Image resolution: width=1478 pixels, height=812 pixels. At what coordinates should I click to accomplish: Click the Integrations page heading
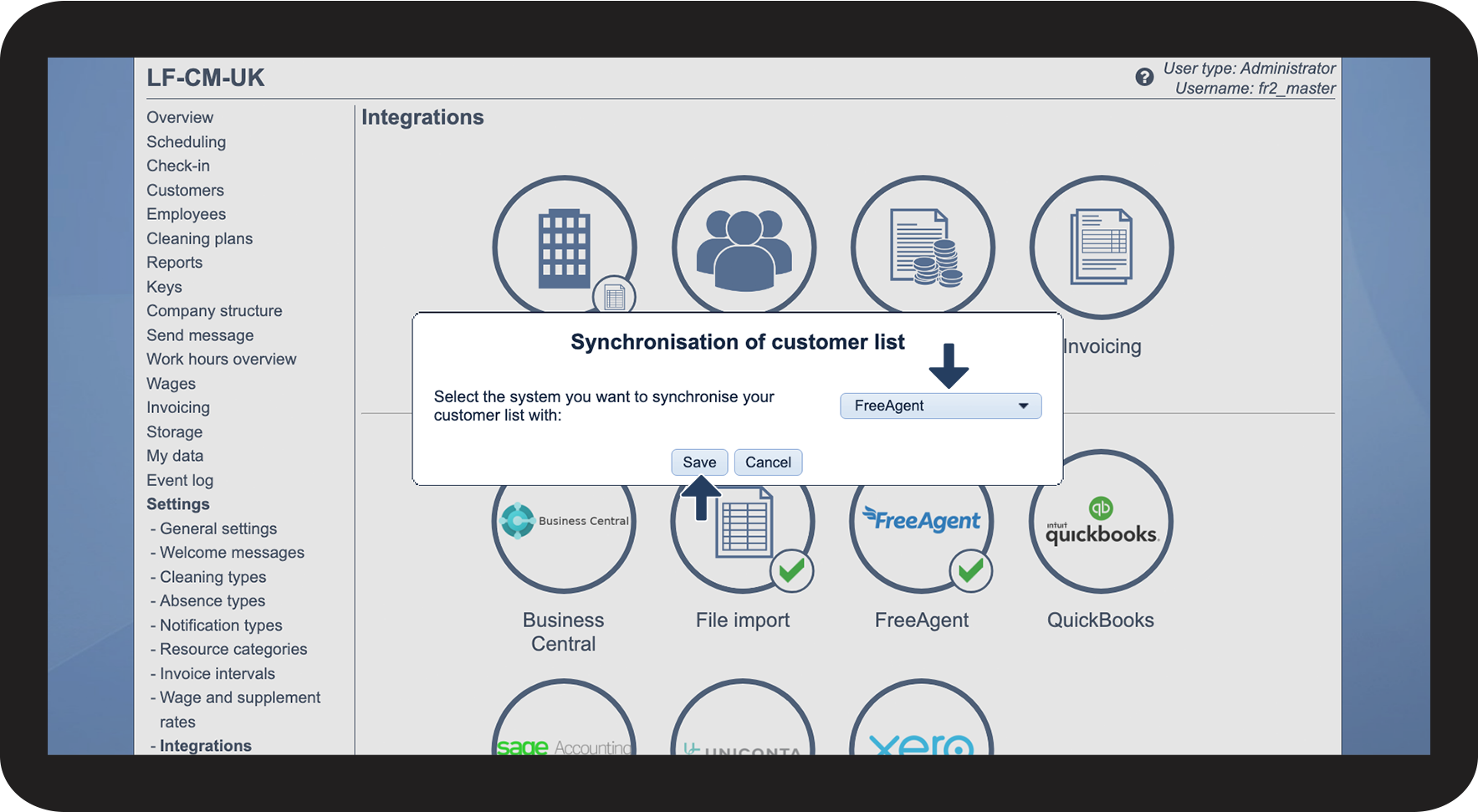422,117
